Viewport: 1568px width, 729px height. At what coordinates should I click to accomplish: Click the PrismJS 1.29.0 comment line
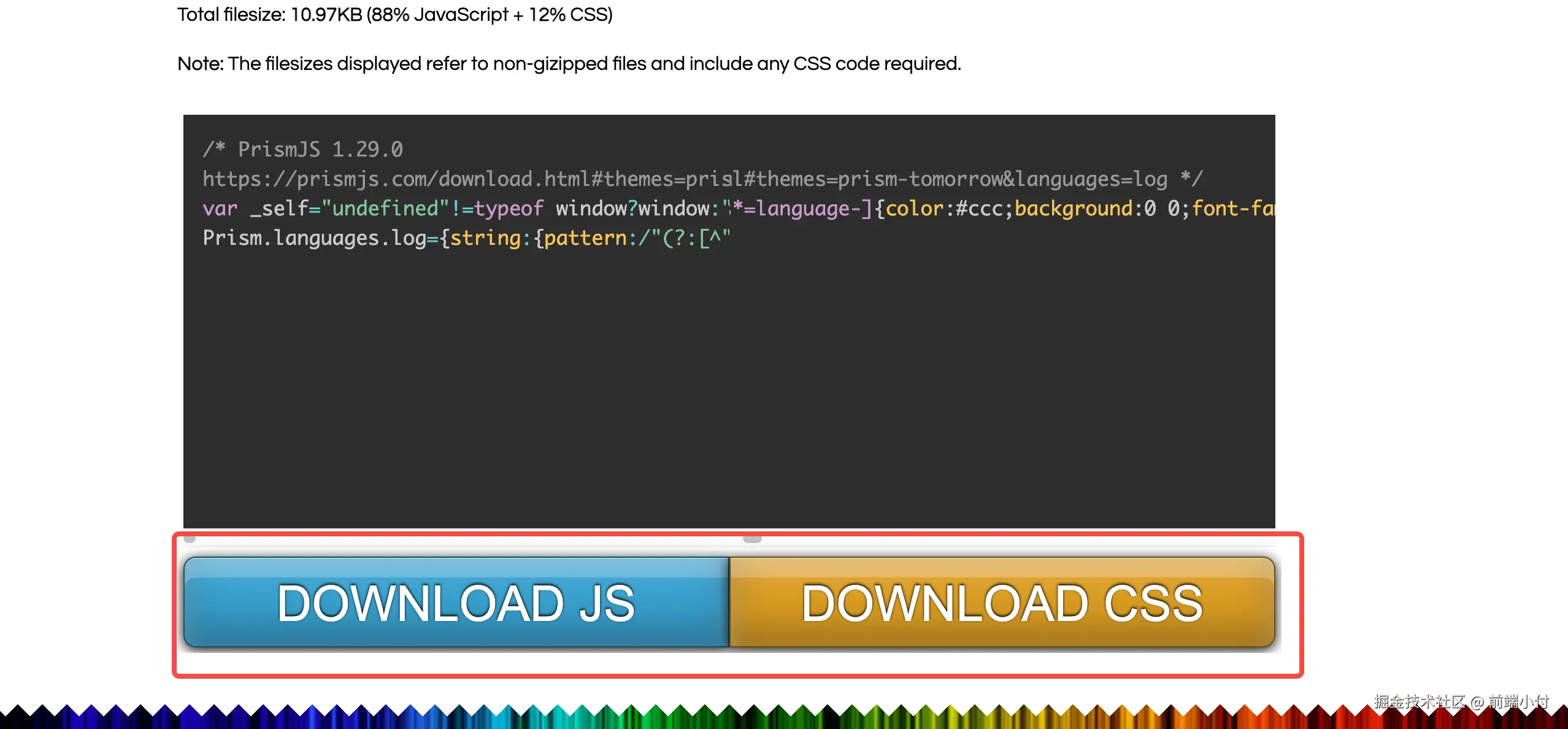(302, 149)
